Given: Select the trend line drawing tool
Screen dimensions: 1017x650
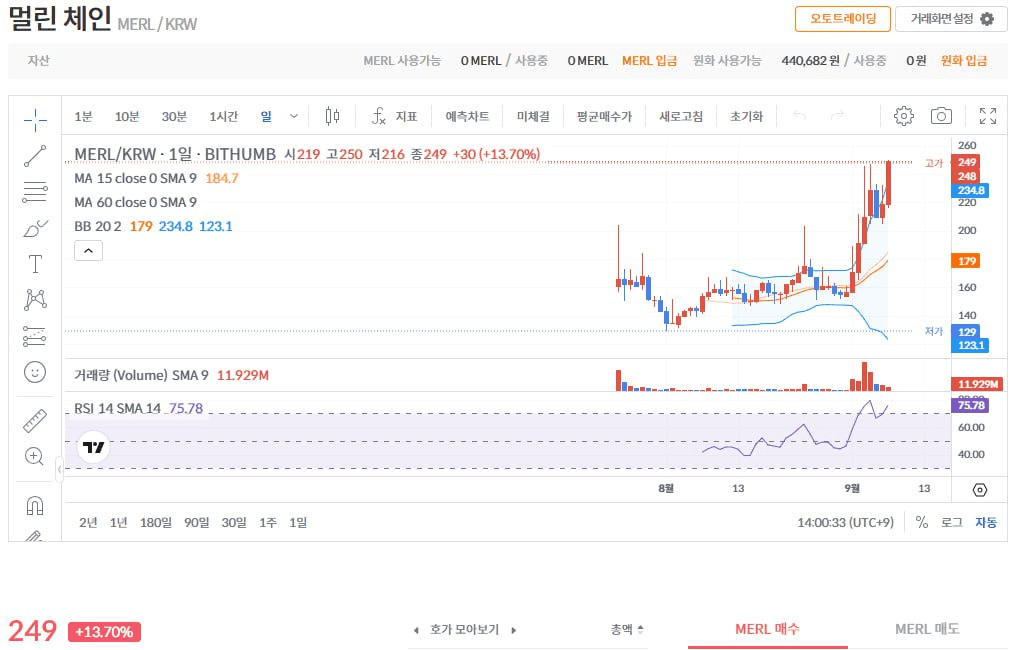Looking at the screenshot, I should tap(35, 156).
